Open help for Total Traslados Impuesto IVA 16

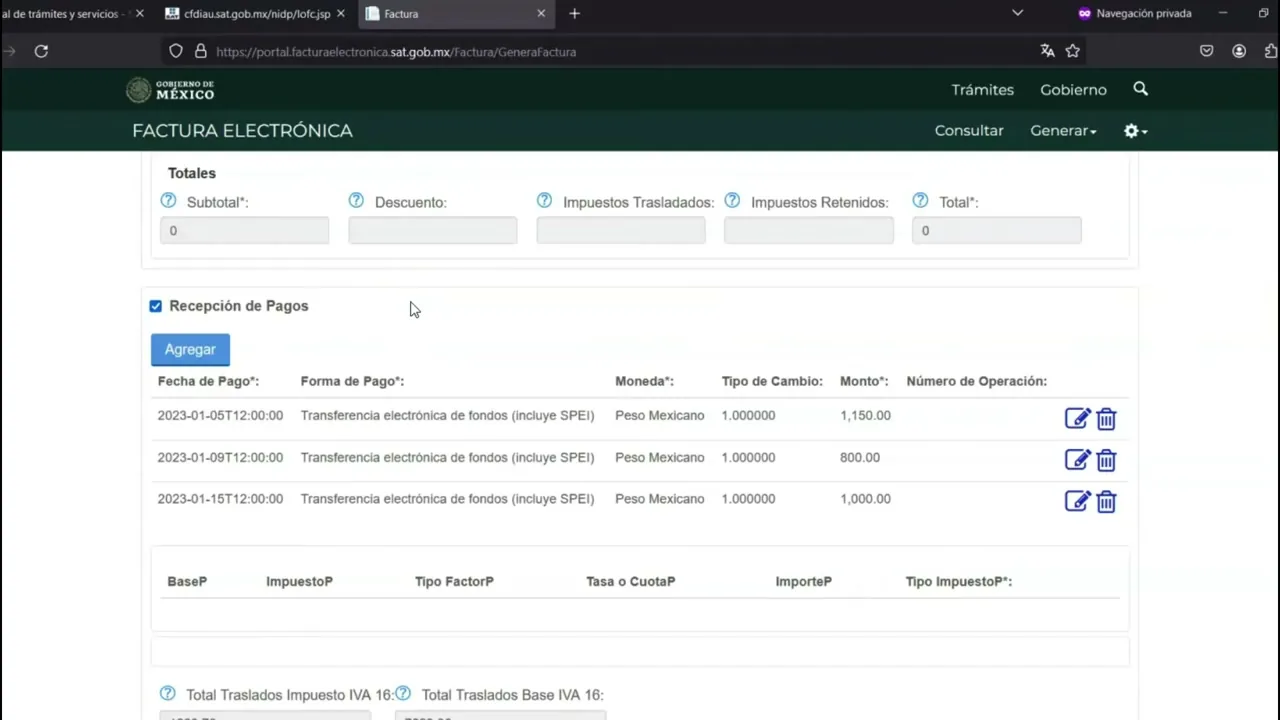(167, 693)
